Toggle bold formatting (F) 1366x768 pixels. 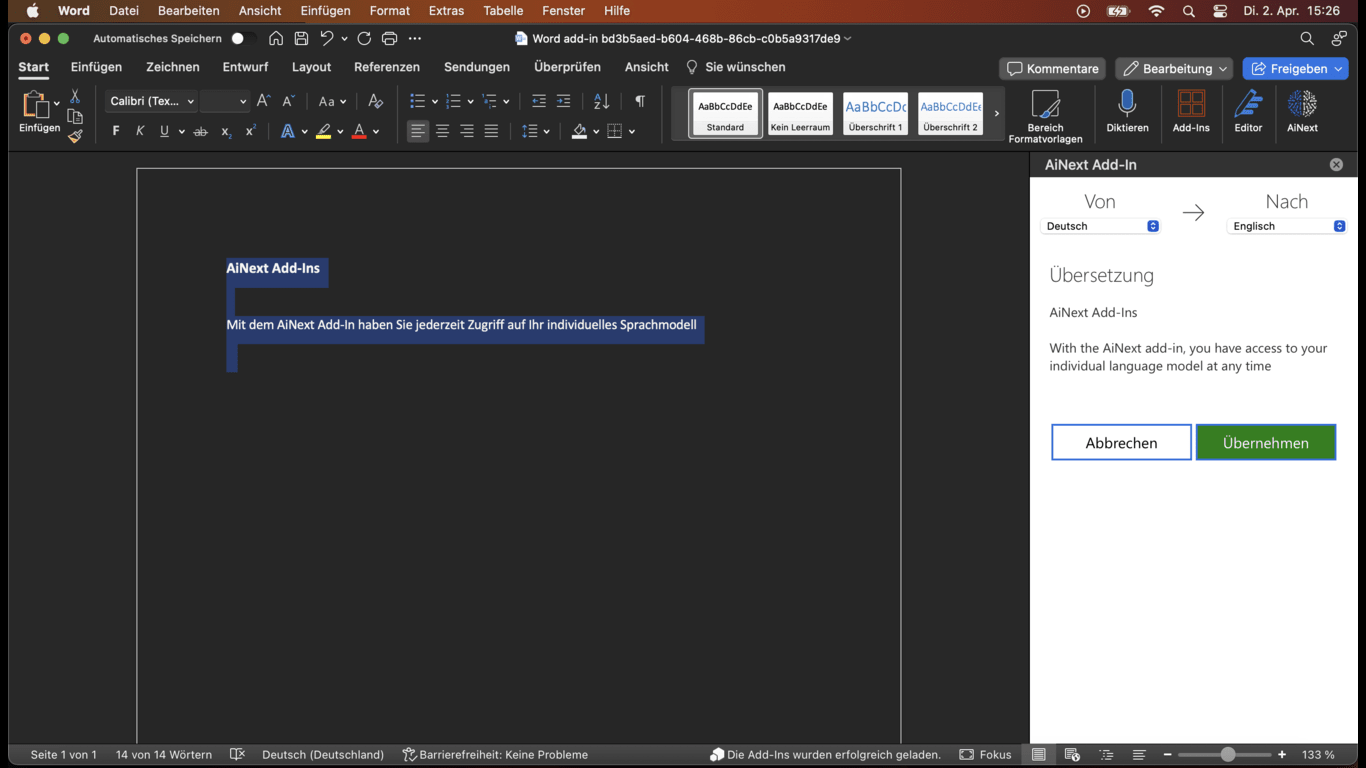tap(116, 131)
